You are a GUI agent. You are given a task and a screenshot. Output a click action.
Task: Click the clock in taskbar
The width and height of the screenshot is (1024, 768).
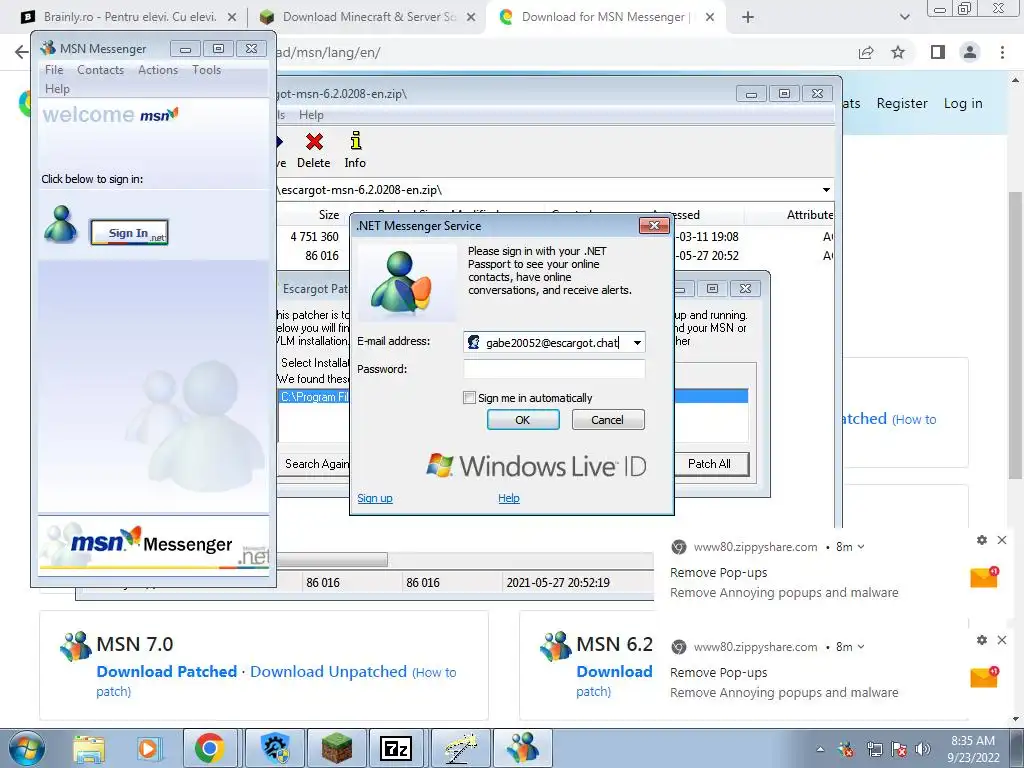974,749
